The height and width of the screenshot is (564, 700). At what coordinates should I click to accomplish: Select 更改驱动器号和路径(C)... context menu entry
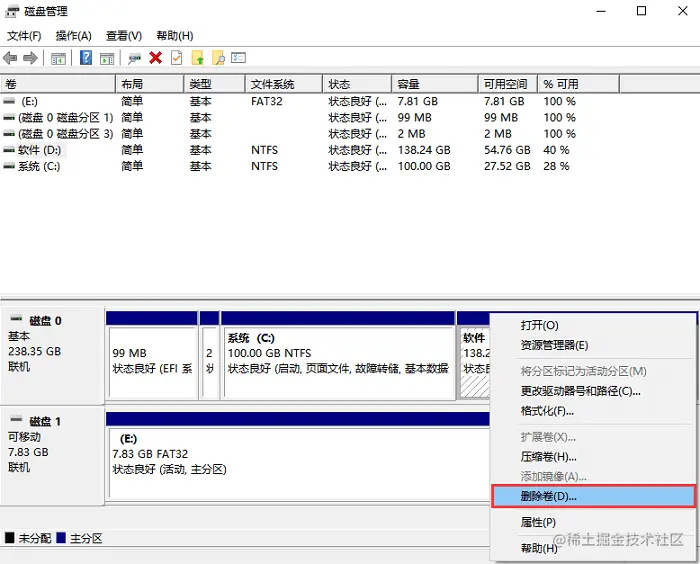(593, 391)
